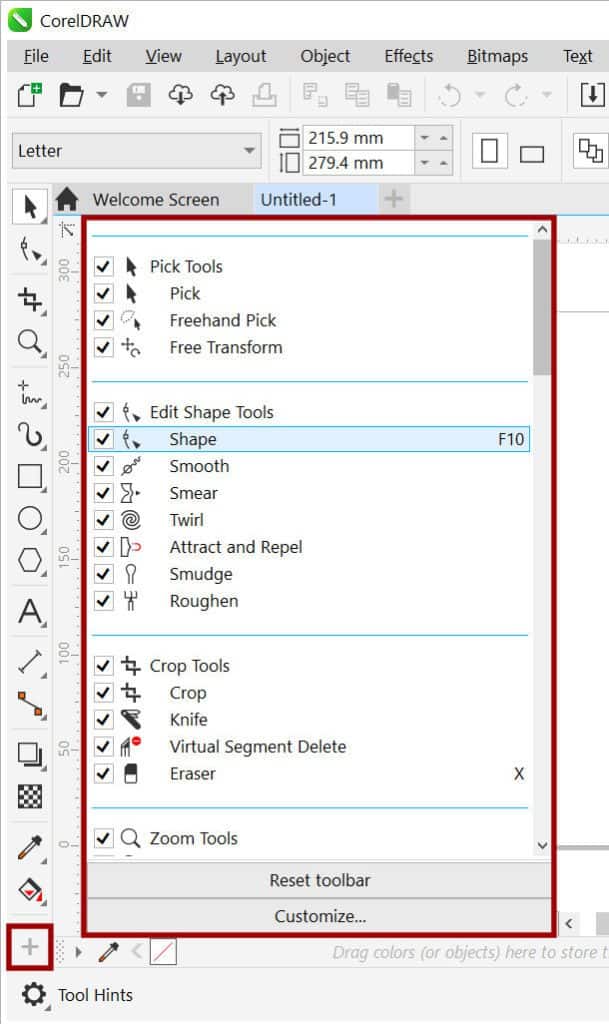Expand the Undo history dropdown arrow

point(480,96)
